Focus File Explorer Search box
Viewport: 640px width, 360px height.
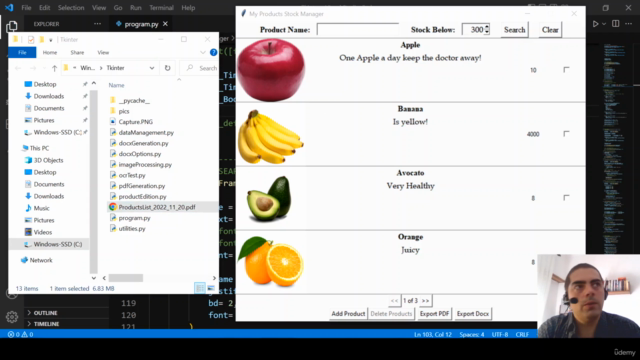click(200, 68)
